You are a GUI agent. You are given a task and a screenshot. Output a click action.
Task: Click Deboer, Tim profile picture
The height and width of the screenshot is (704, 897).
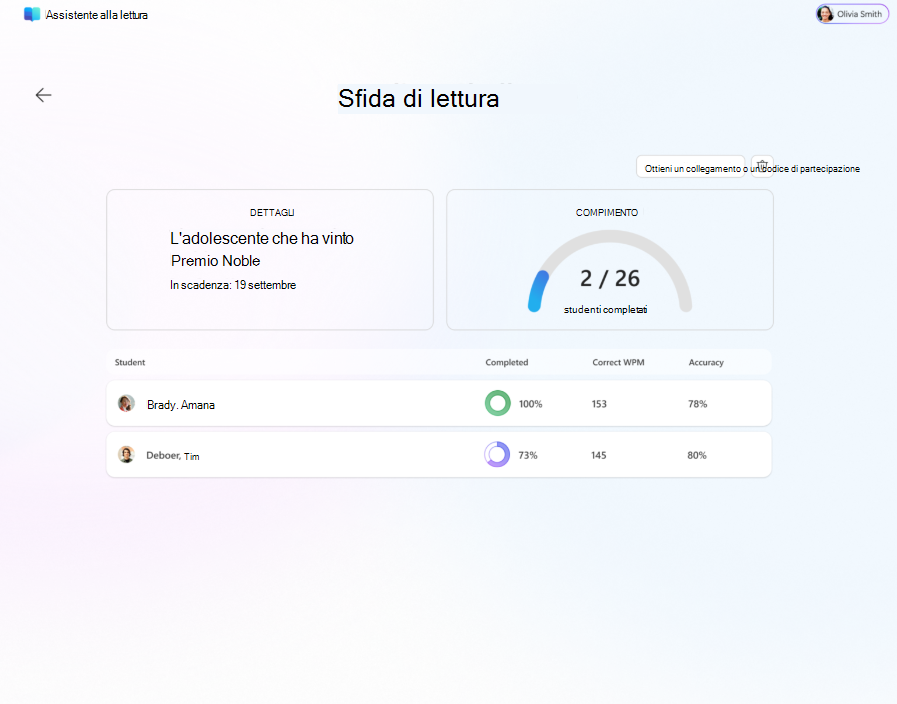click(126, 455)
